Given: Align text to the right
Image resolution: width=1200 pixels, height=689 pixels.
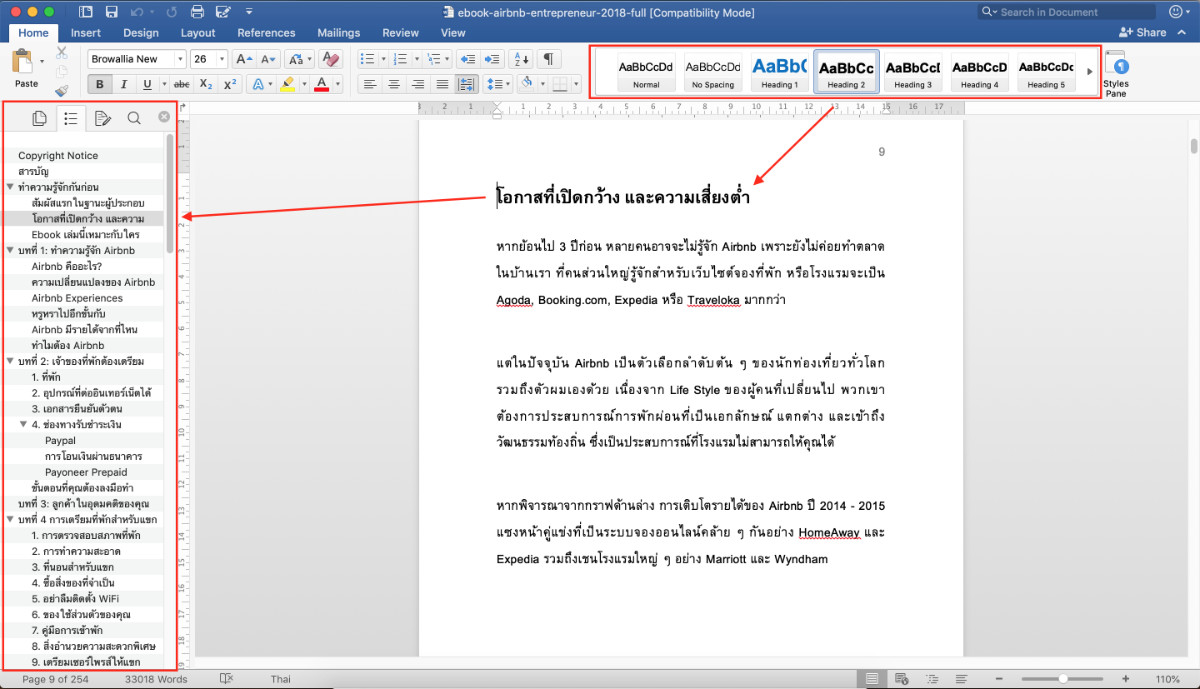Looking at the screenshot, I should tap(418, 84).
